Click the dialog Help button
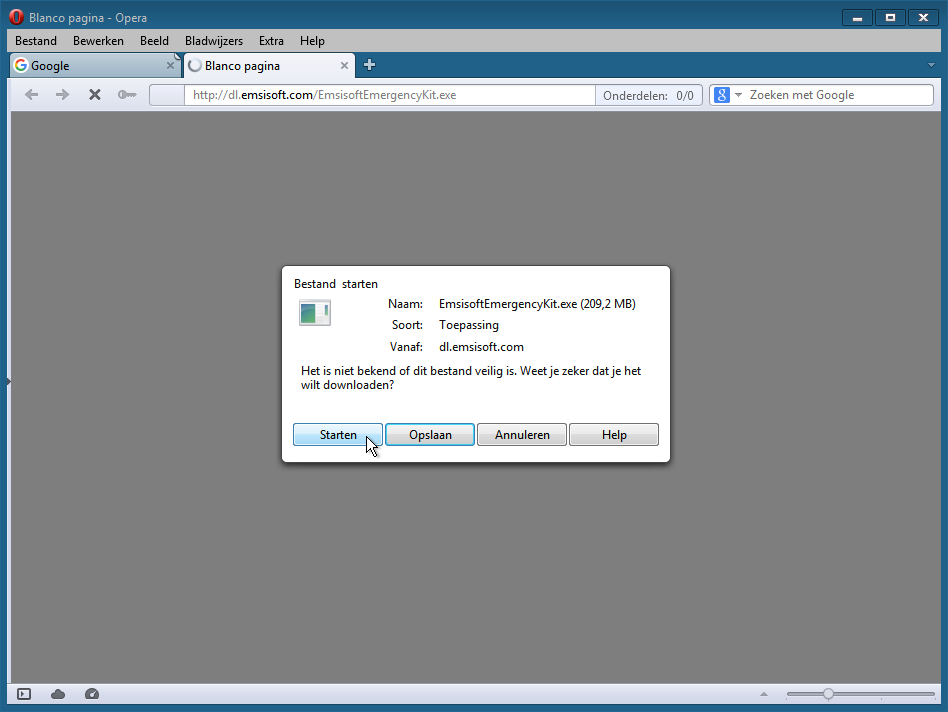Viewport: 948px width, 712px height. 614,435
